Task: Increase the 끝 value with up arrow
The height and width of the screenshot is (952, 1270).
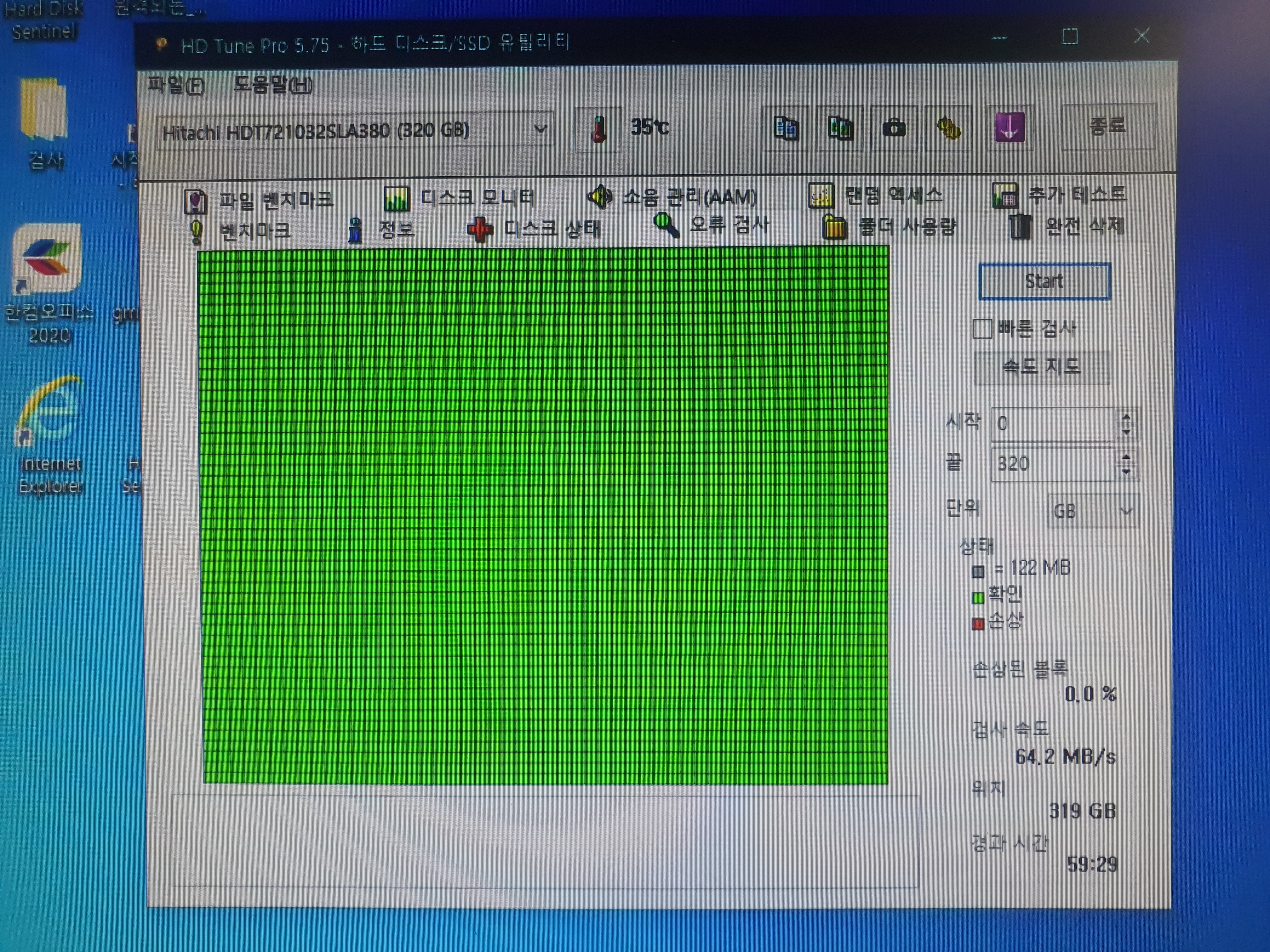Action: coord(1126,457)
